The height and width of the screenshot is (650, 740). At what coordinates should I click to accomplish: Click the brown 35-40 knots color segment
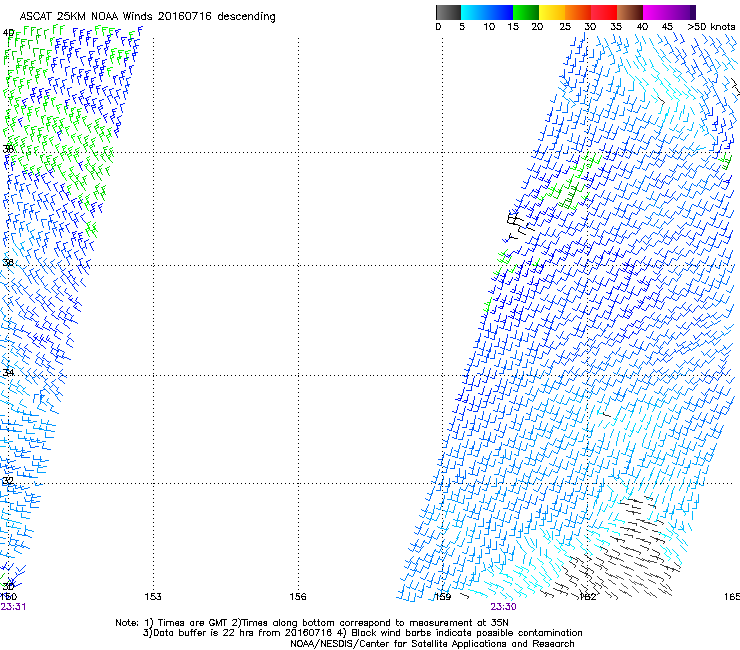630,12
